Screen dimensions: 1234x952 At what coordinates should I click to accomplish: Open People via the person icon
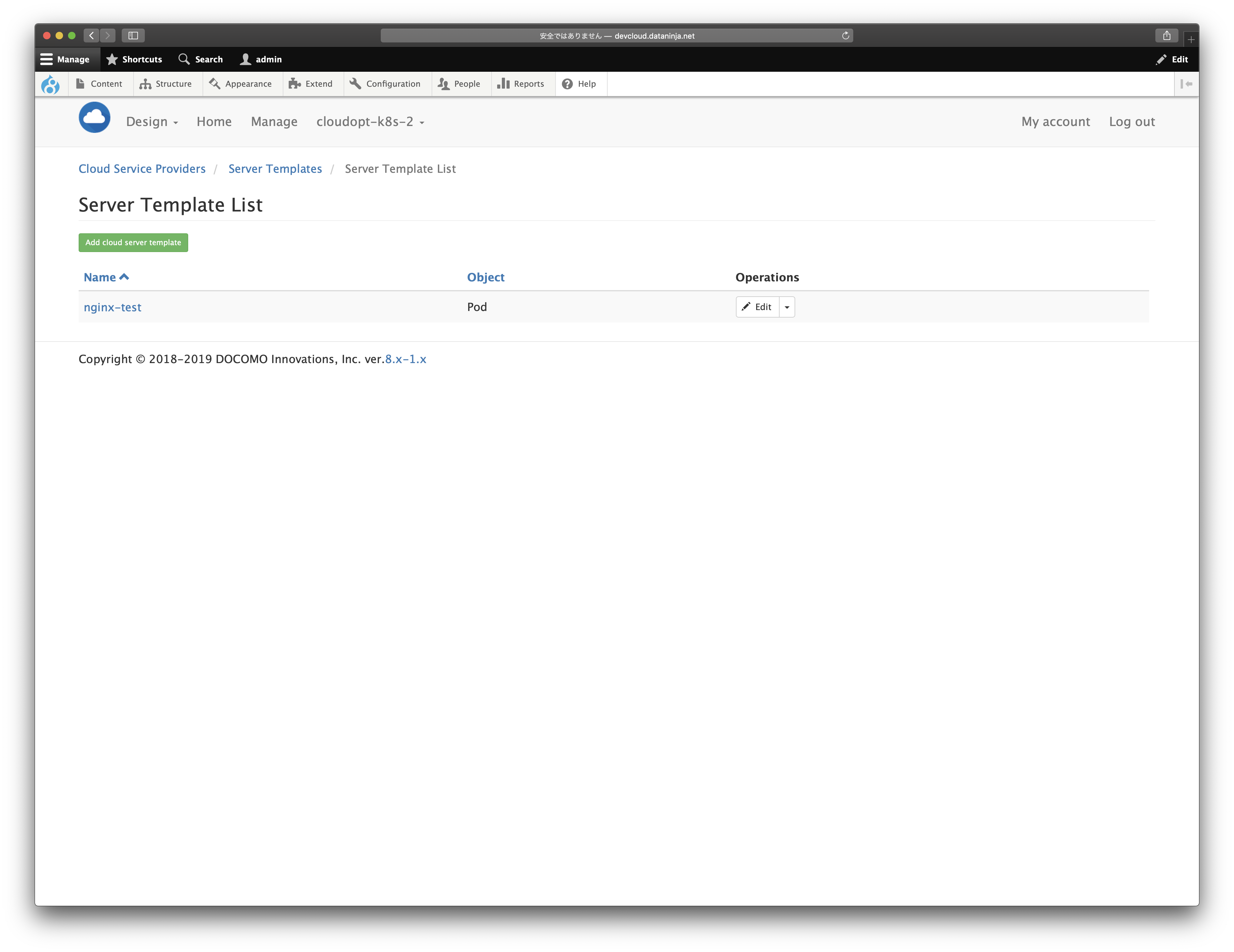click(444, 84)
